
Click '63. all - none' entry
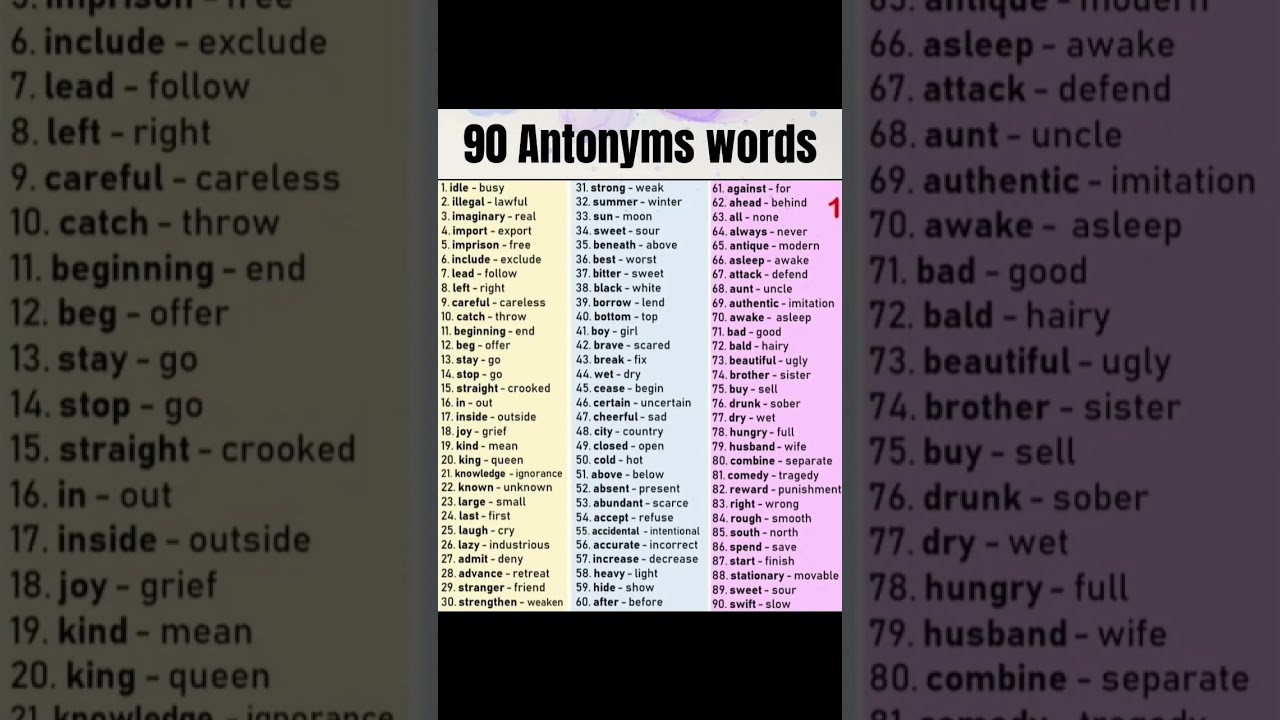745,217
